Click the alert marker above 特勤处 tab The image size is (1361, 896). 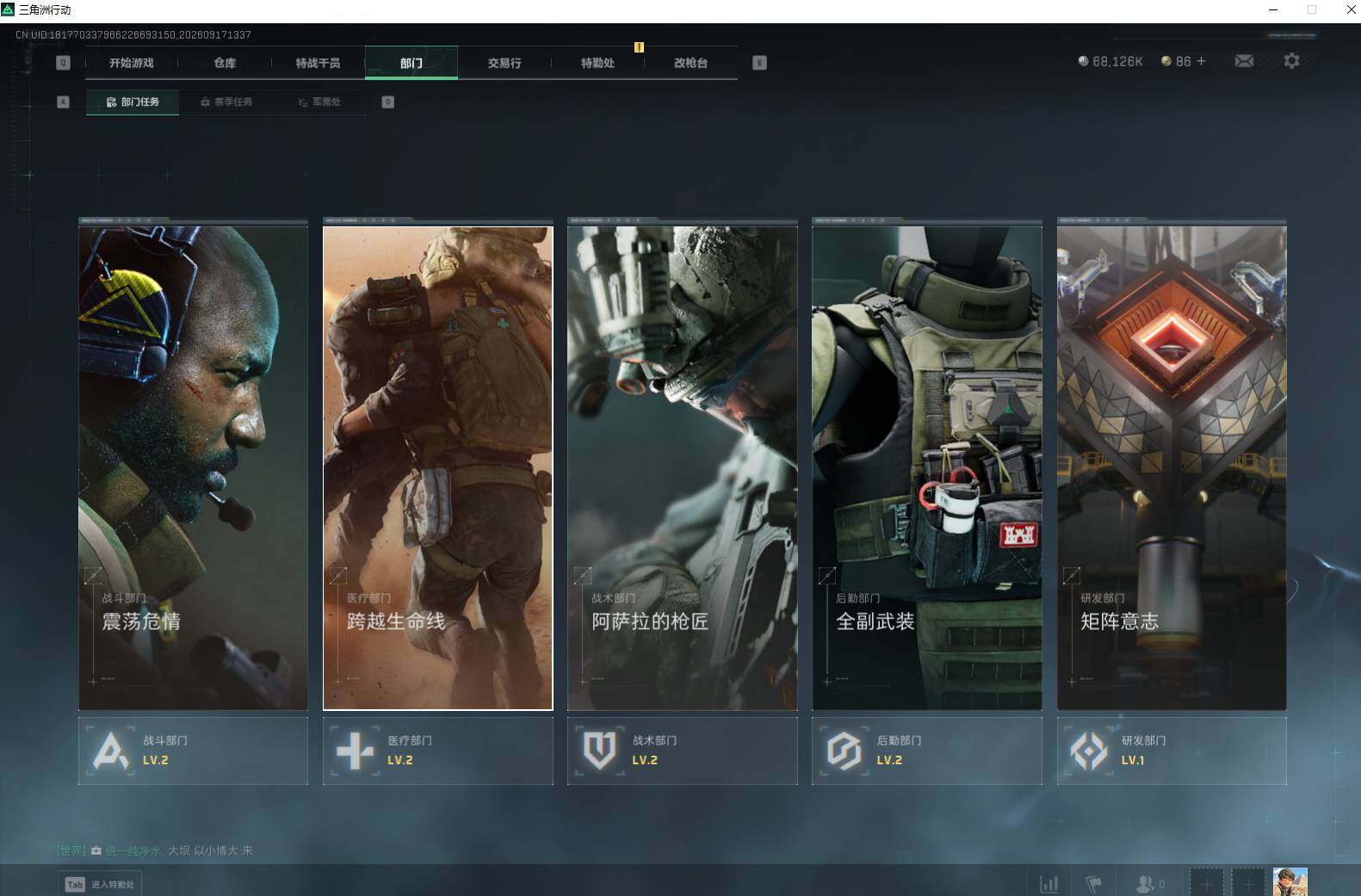pyautogui.click(x=639, y=47)
